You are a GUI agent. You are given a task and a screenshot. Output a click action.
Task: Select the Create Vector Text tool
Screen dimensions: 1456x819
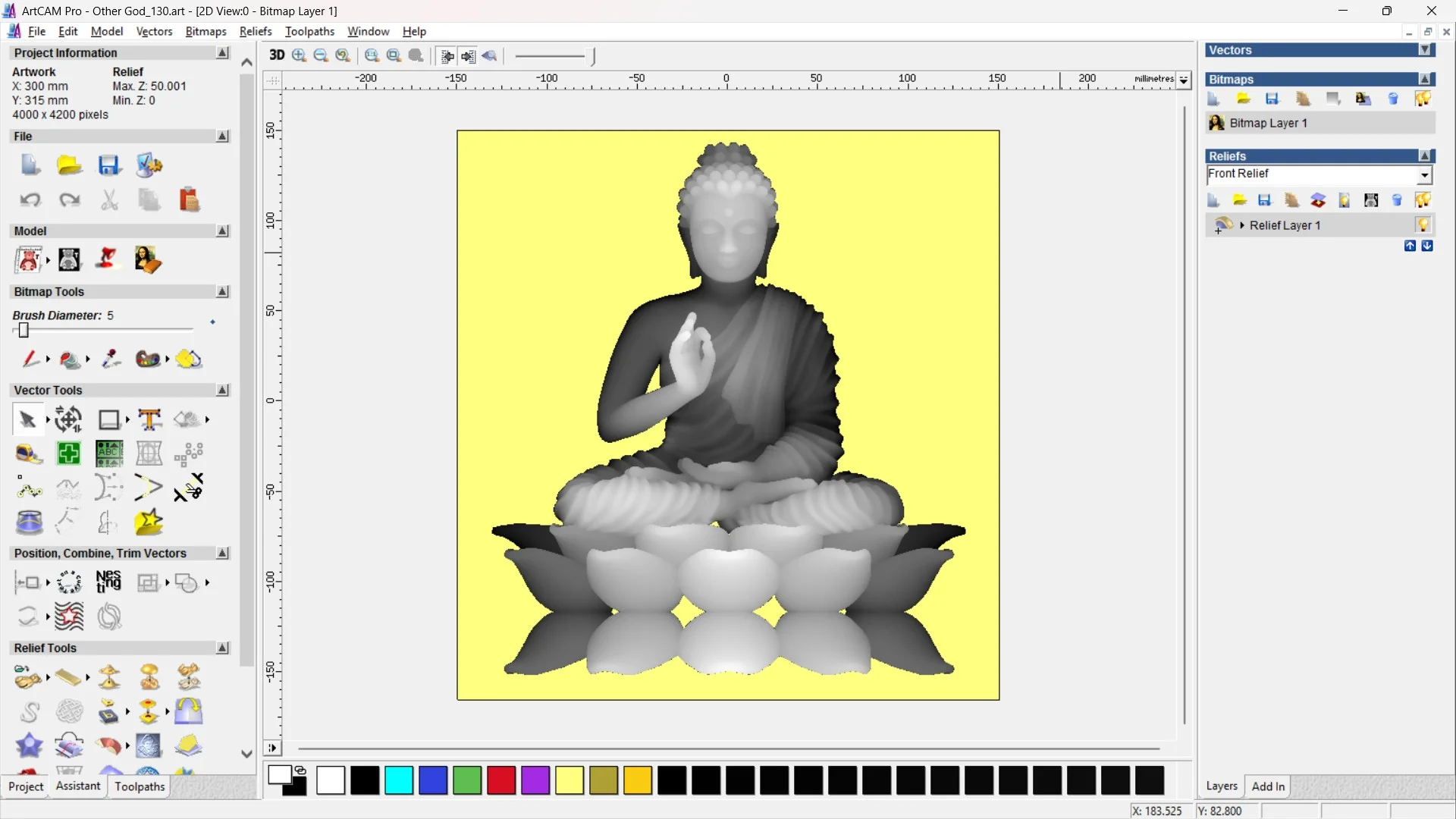(x=149, y=419)
